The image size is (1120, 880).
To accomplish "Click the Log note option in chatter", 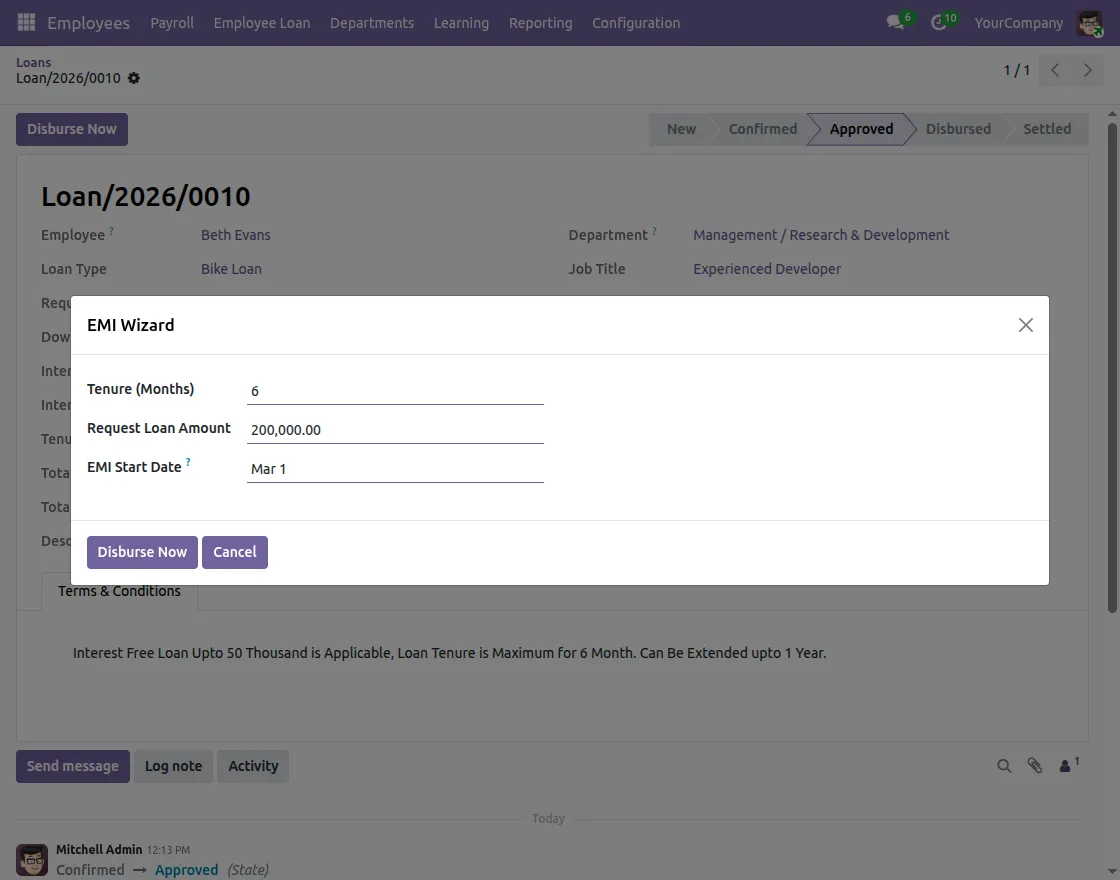I will tap(173, 765).
